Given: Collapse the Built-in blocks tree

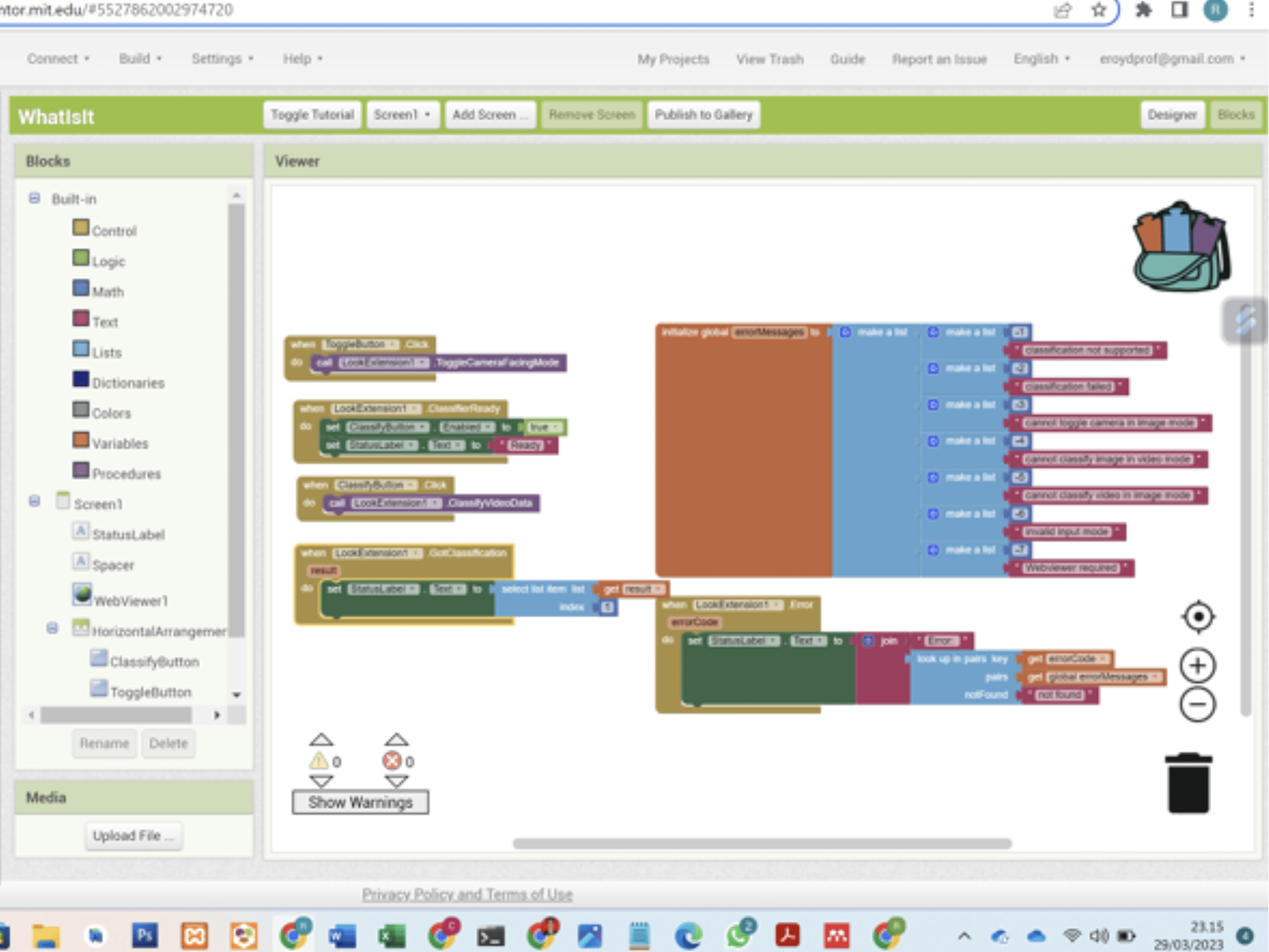Looking at the screenshot, I should pyautogui.click(x=34, y=198).
